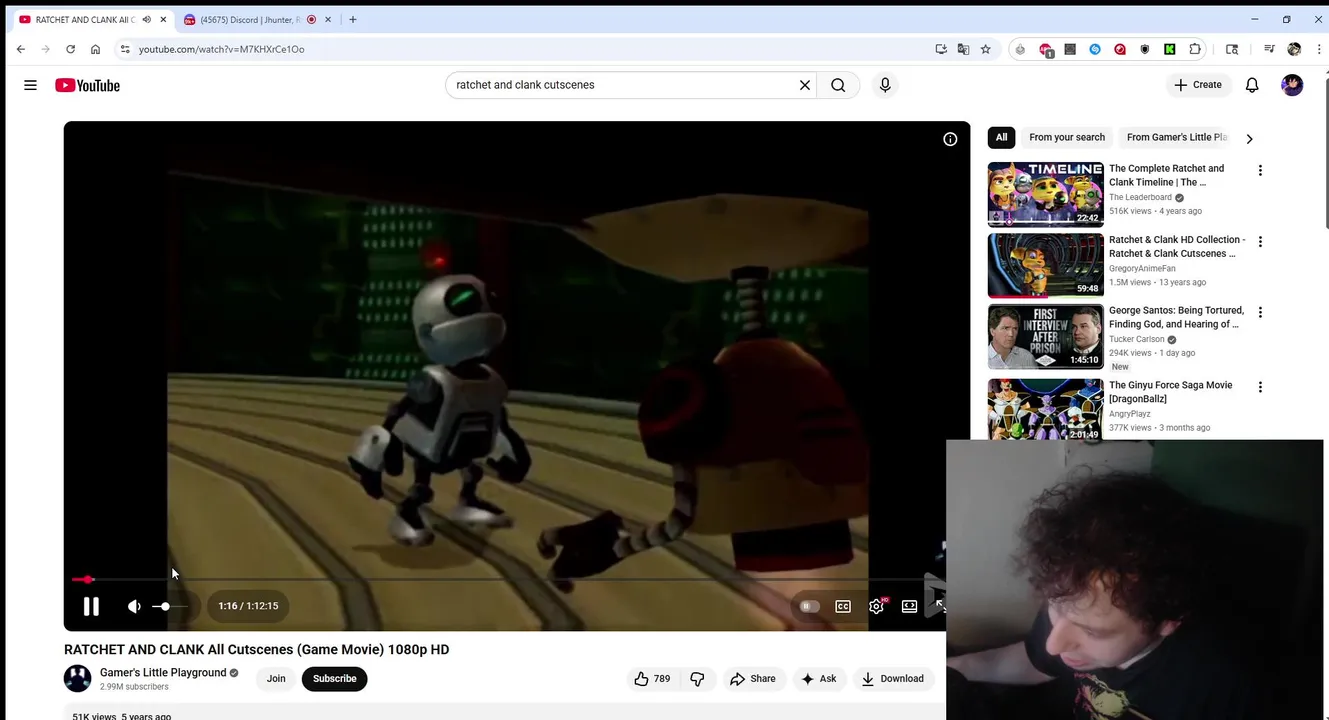Open the George Santos interview thumbnail
Image resolution: width=1329 pixels, height=720 pixels.
click(x=1045, y=337)
